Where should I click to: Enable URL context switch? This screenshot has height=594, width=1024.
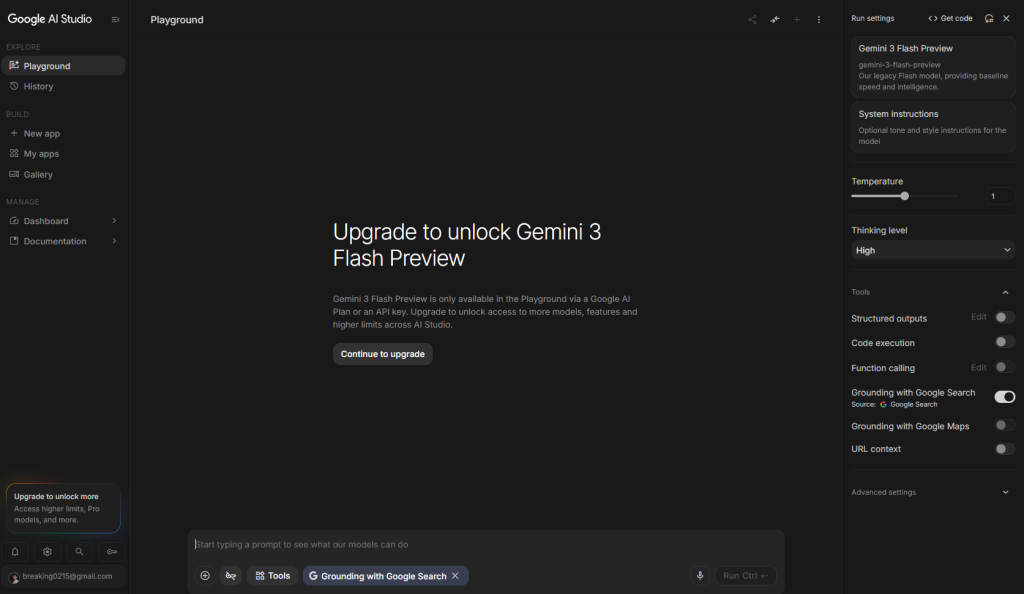tap(1004, 448)
